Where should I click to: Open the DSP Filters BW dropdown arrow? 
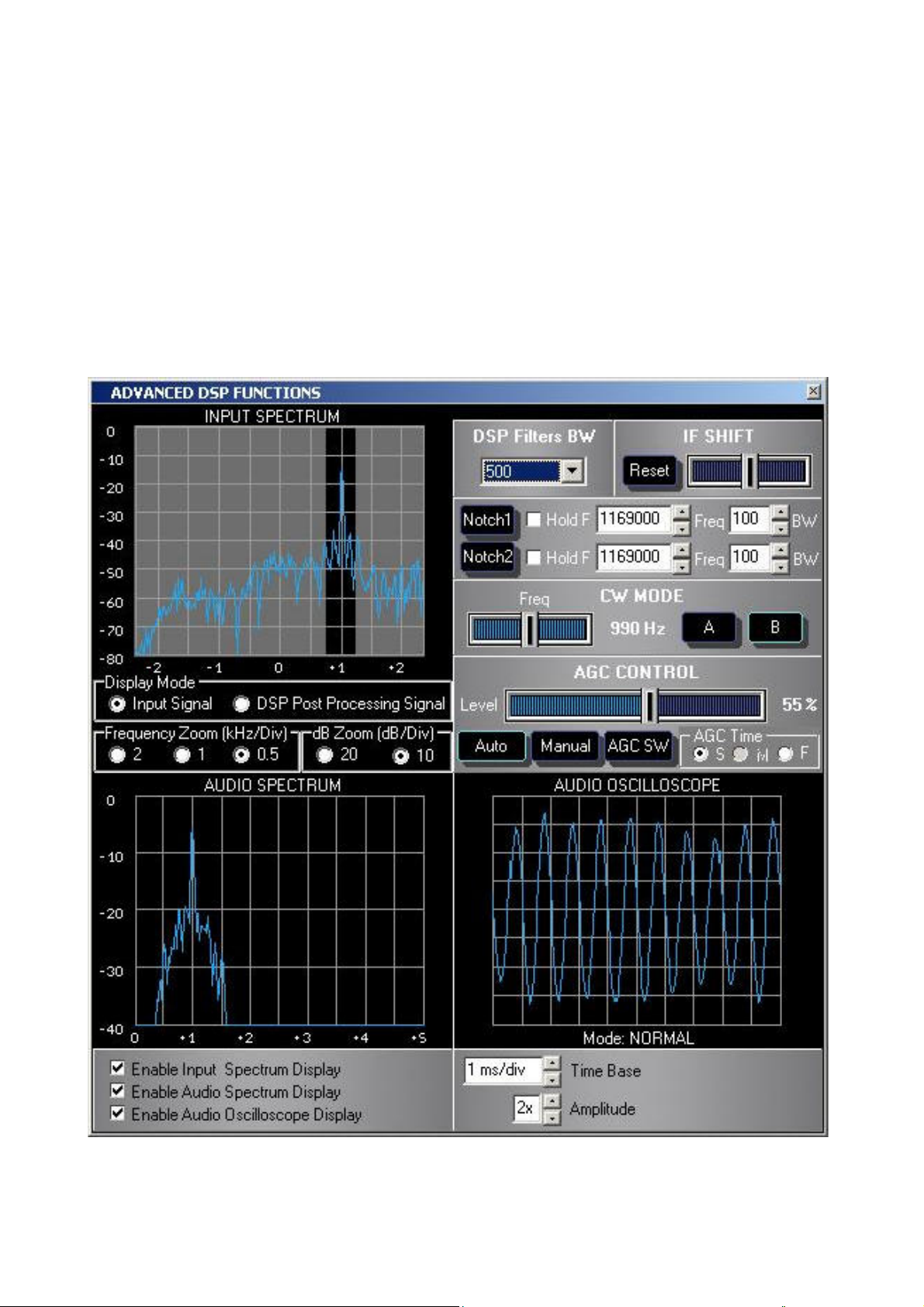pyautogui.click(x=572, y=471)
